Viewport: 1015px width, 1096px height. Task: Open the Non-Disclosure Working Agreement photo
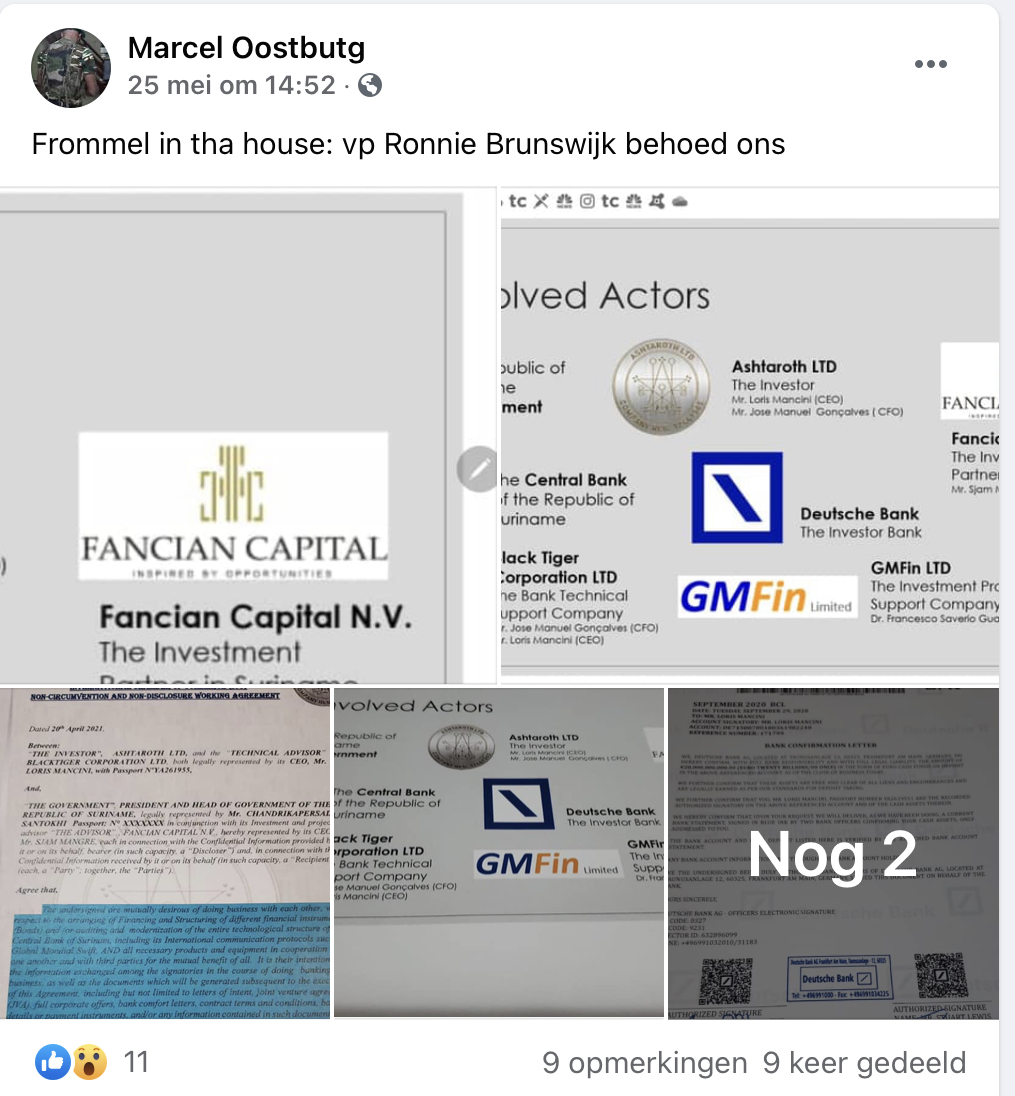165,853
